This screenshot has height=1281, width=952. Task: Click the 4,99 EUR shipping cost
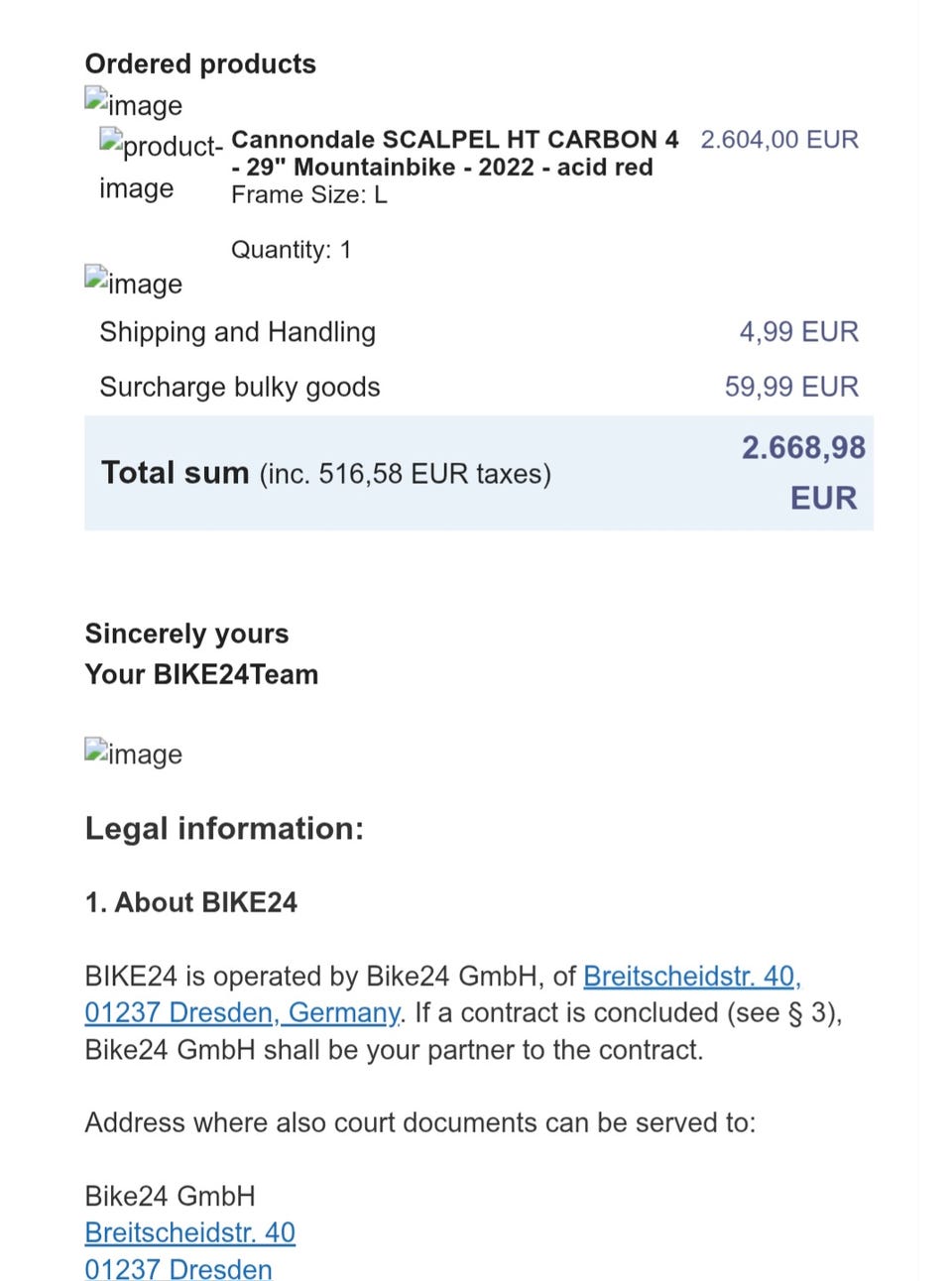(x=798, y=332)
